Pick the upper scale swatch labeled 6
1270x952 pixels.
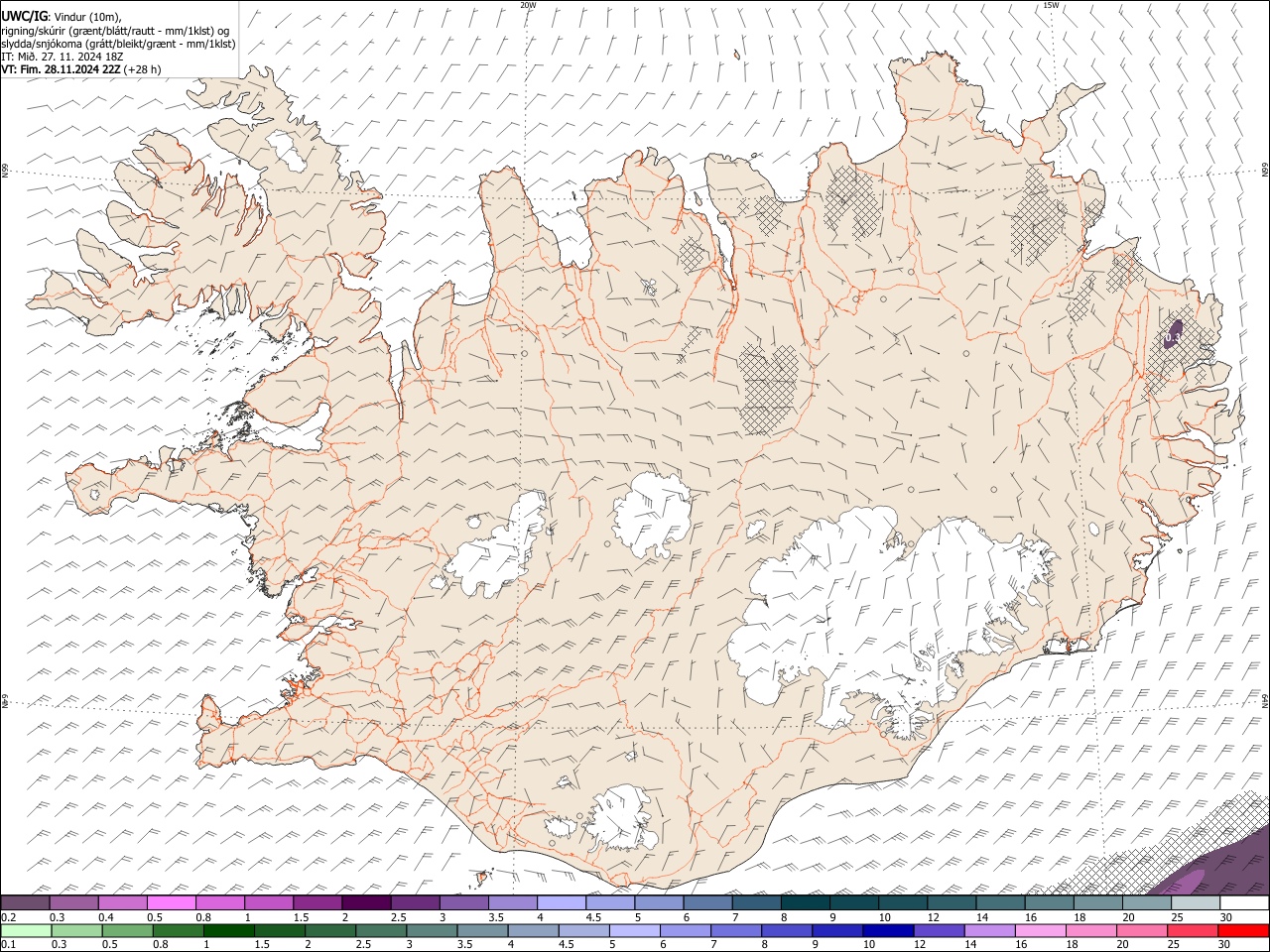(x=707, y=903)
